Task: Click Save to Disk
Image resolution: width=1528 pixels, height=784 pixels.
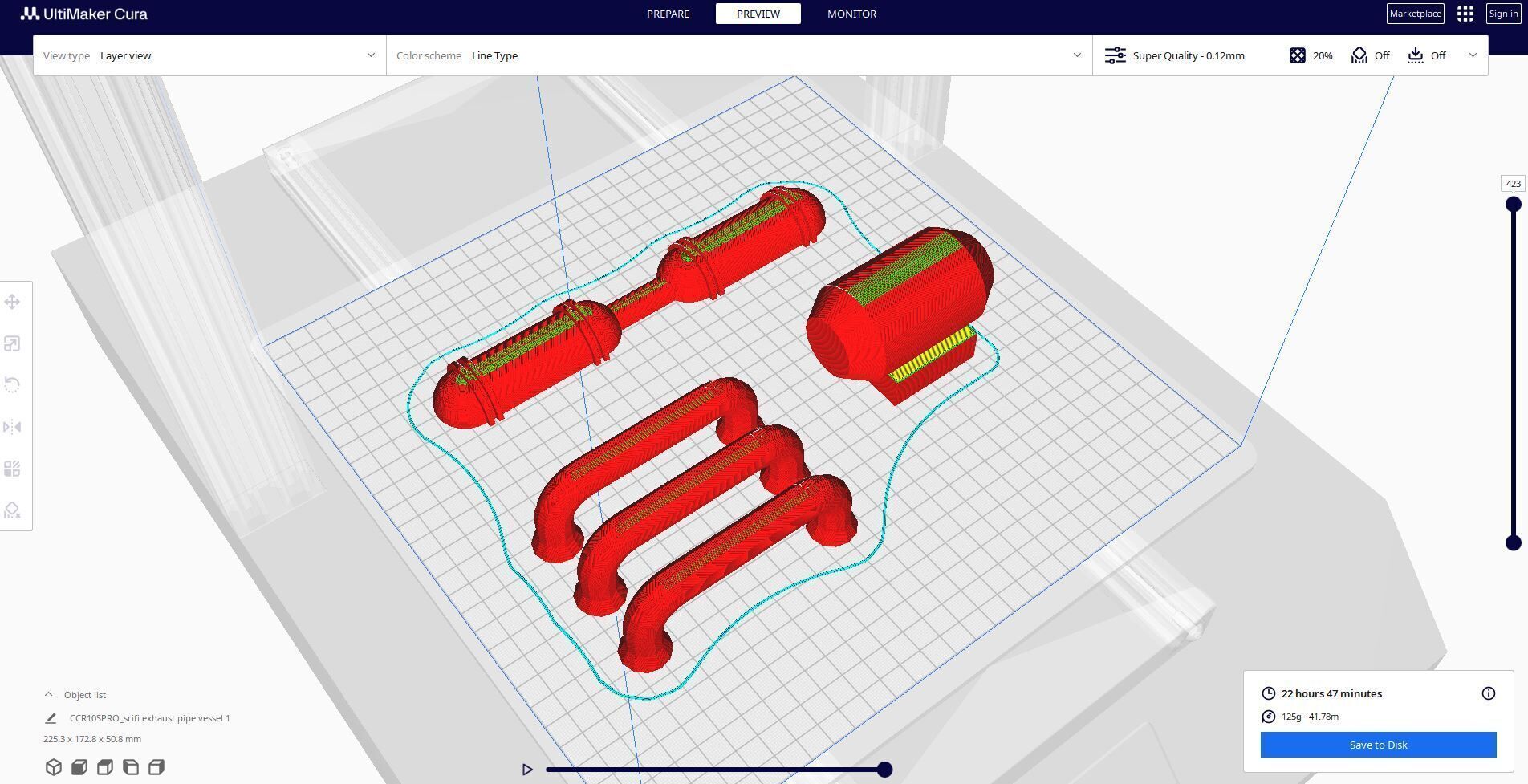Action: pos(1378,745)
